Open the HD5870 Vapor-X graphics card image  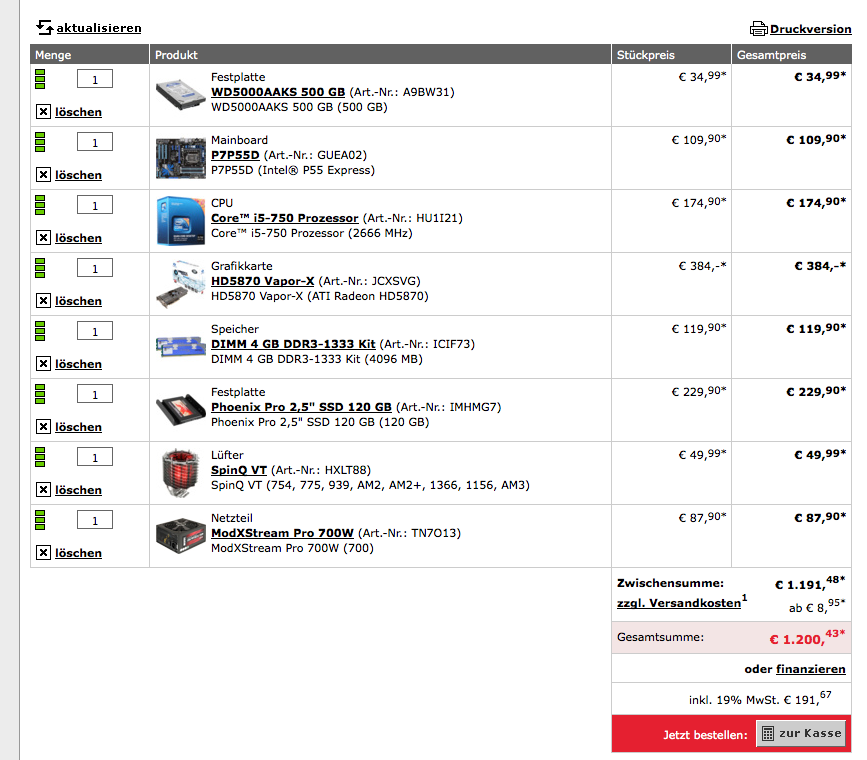coord(180,284)
